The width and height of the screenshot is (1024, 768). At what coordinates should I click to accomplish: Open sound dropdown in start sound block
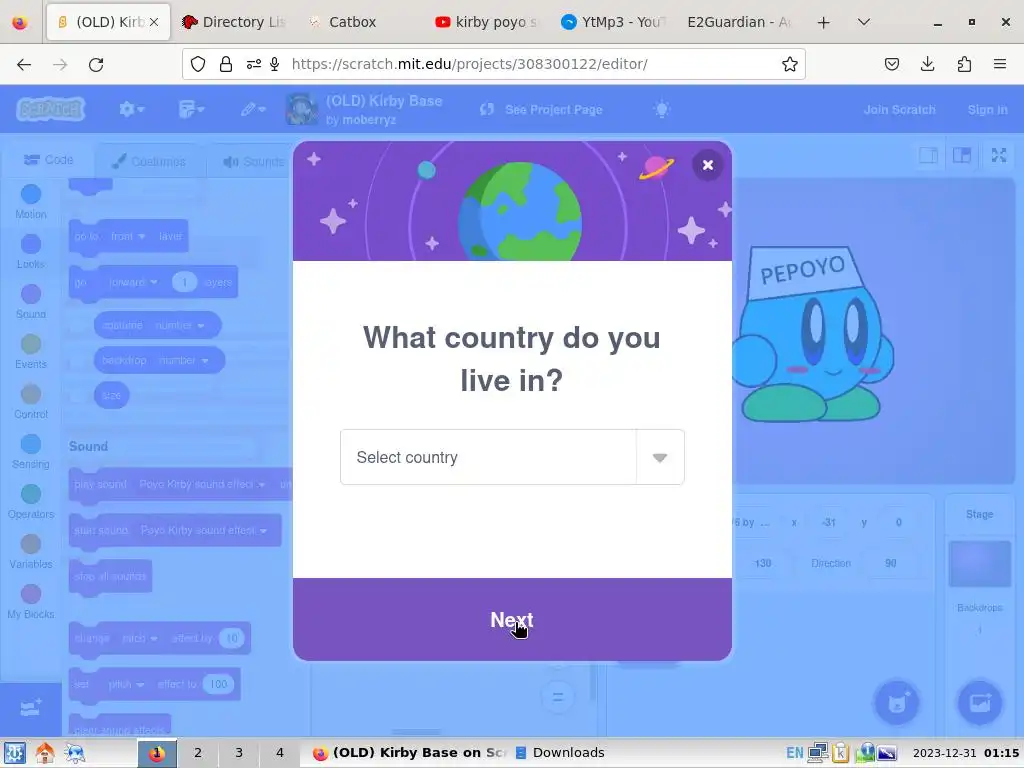pyautogui.click(x=204, y=530)
